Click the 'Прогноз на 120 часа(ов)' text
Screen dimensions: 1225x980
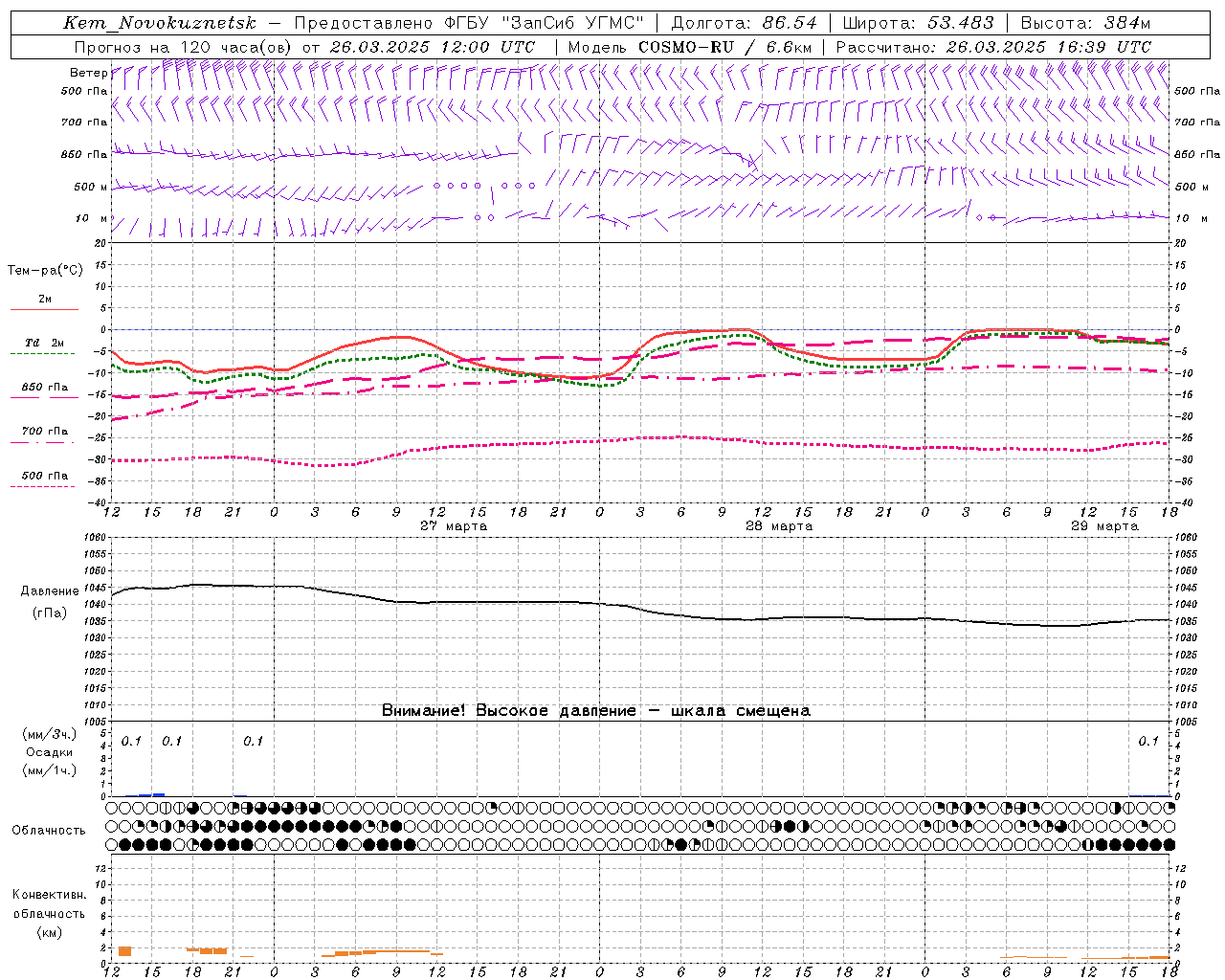(184, 47)
